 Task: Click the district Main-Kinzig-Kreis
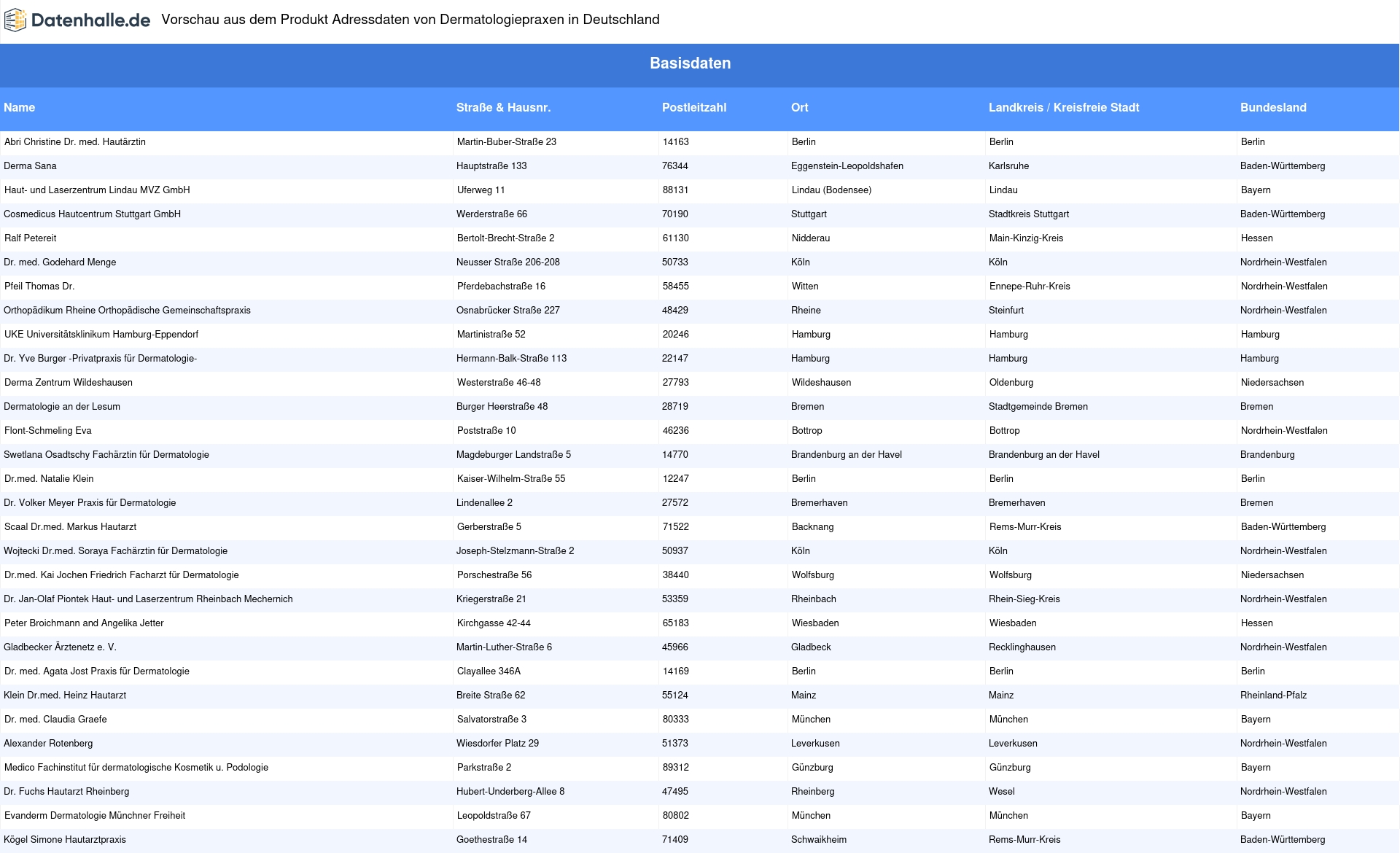[1027, 238]
